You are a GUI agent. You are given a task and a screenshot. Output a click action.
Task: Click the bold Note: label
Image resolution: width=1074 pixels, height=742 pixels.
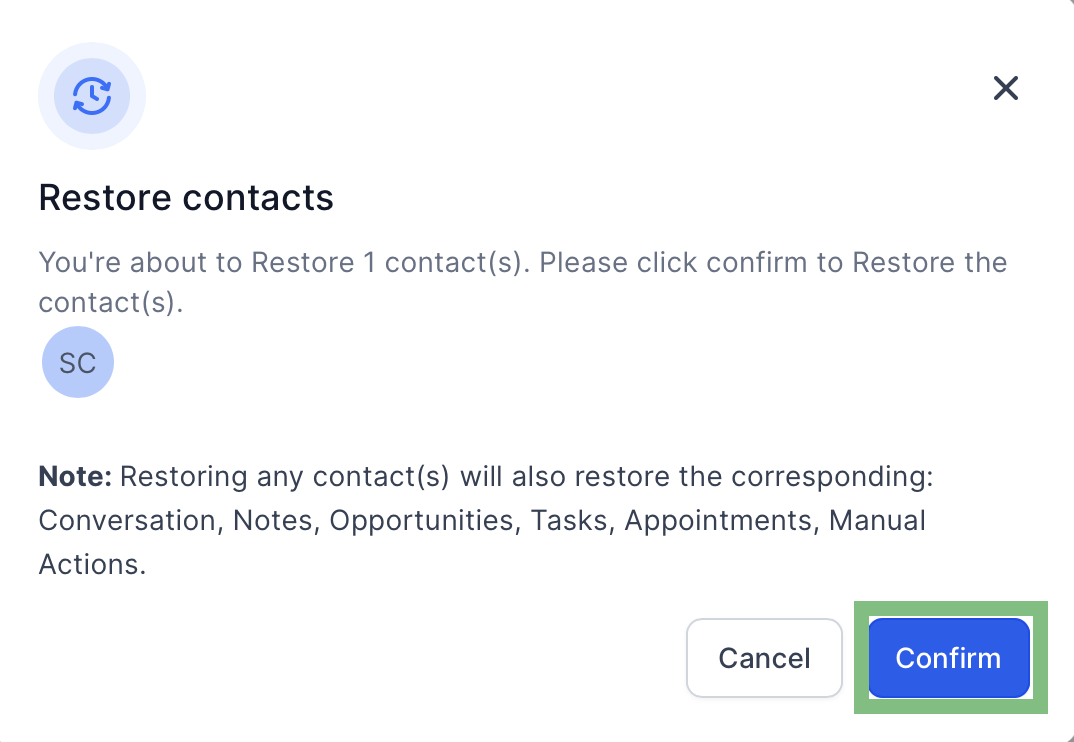pos(75,476)
